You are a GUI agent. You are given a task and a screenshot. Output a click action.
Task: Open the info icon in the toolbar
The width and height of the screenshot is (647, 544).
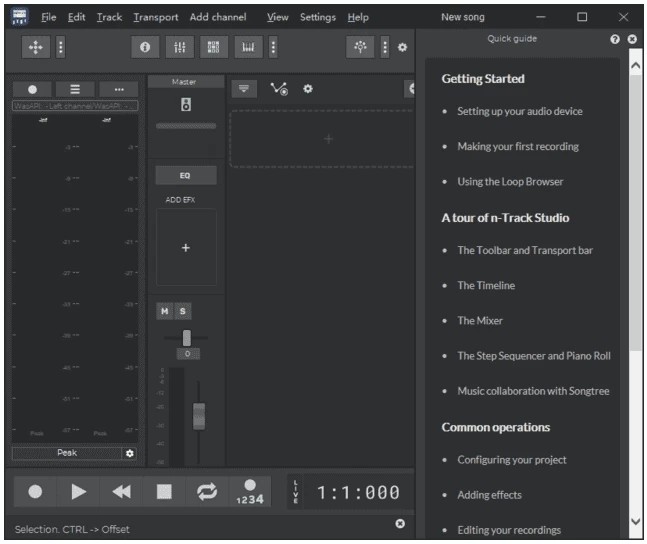tap(145, 47)
